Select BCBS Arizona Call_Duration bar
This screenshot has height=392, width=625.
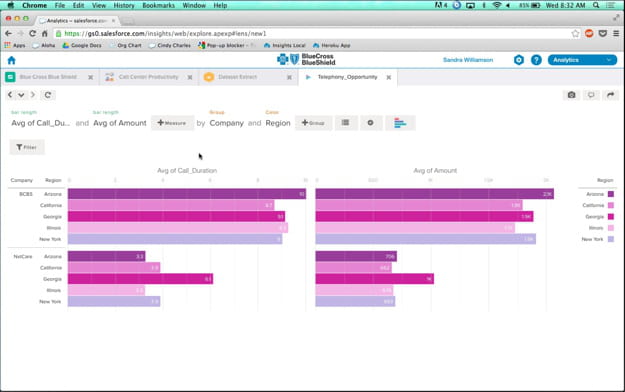click(187, 194)
